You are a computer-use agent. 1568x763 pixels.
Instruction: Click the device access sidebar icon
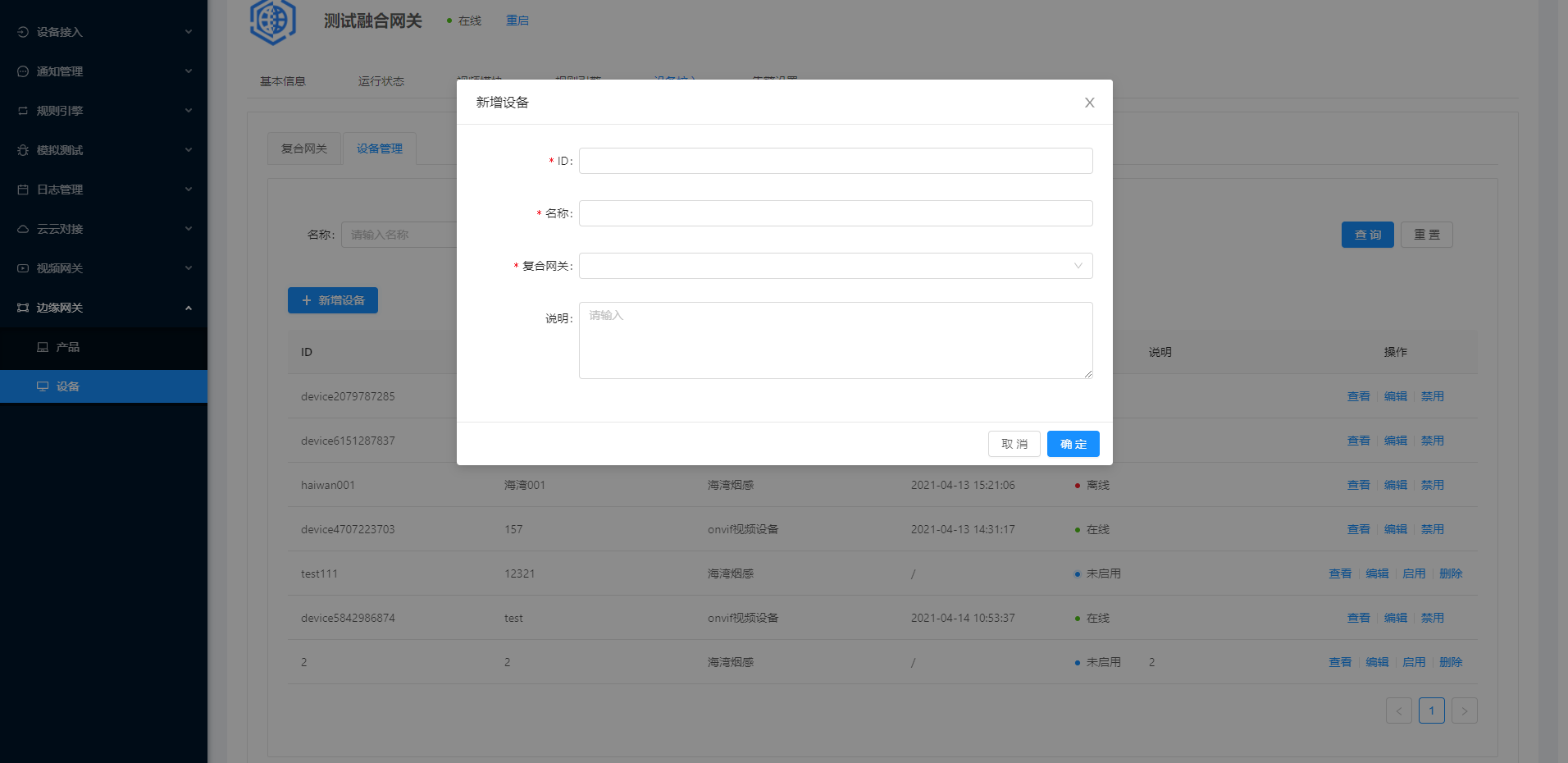click(x=23, y=32)
